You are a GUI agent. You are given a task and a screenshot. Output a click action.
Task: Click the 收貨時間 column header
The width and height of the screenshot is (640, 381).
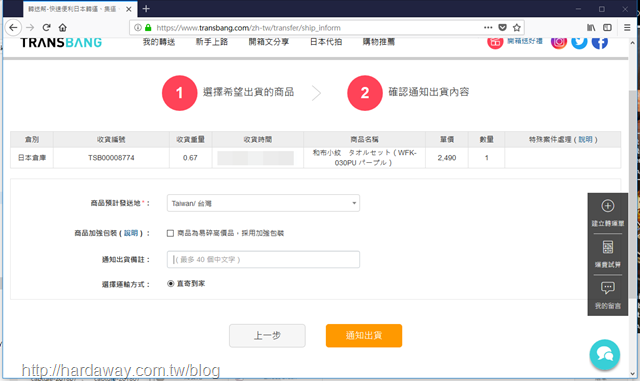(258, 140)
